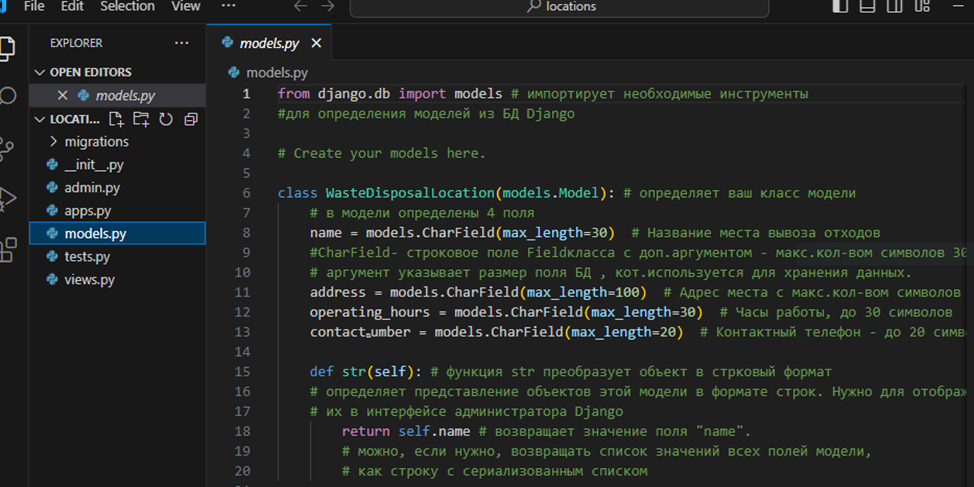Collapse the Open Editors section
Screen dimensions: 974x487
pos(40,72)
